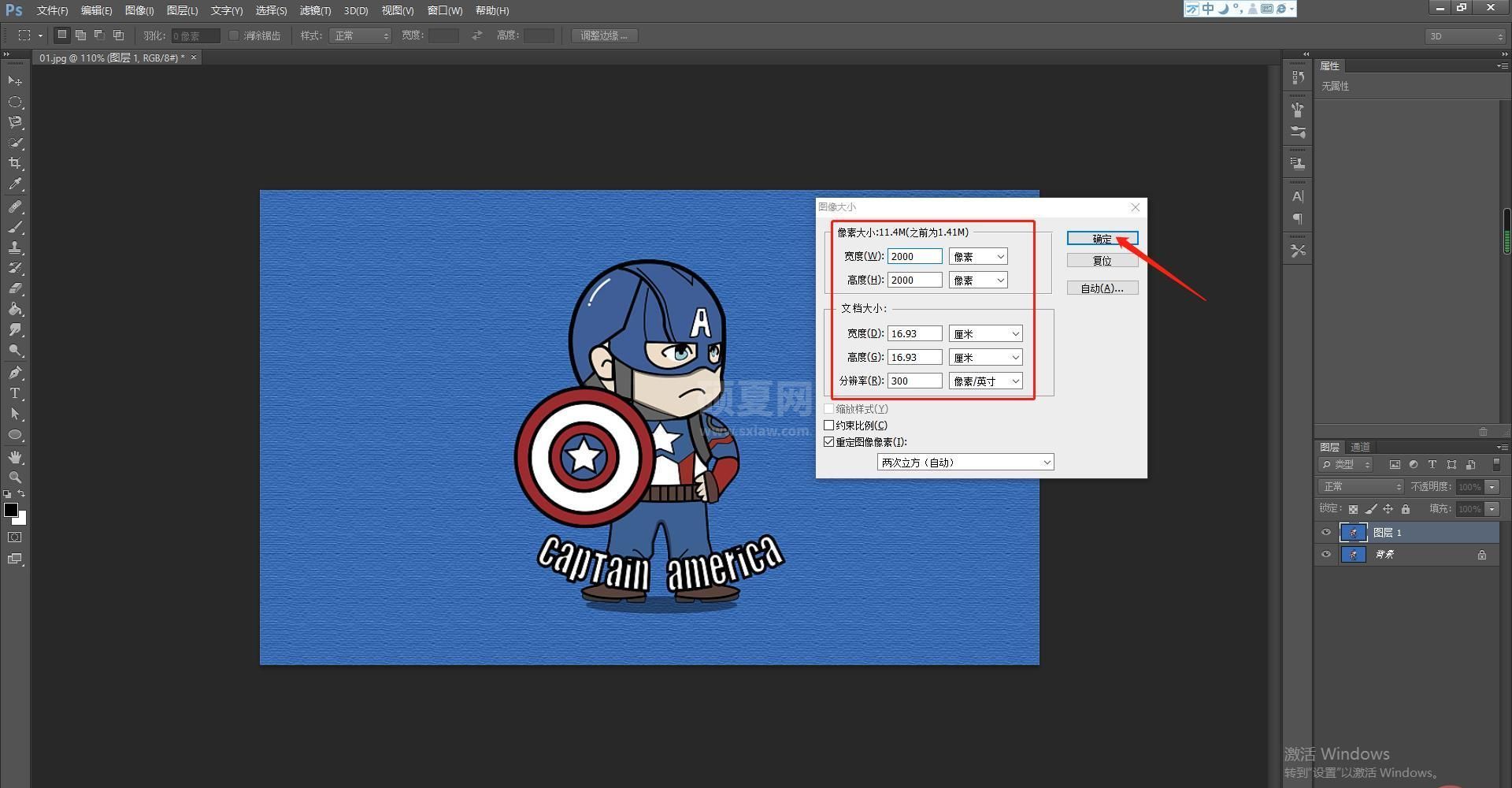Click 自动(A)... auto button
Screen dimensions: 1512x788
pyautogui.click(x=1102, y=288)
